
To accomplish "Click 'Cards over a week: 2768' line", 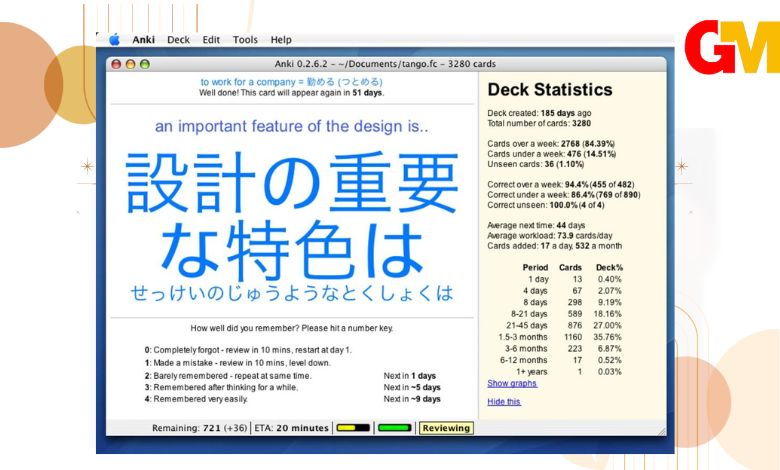I will [x=551, y=144].
